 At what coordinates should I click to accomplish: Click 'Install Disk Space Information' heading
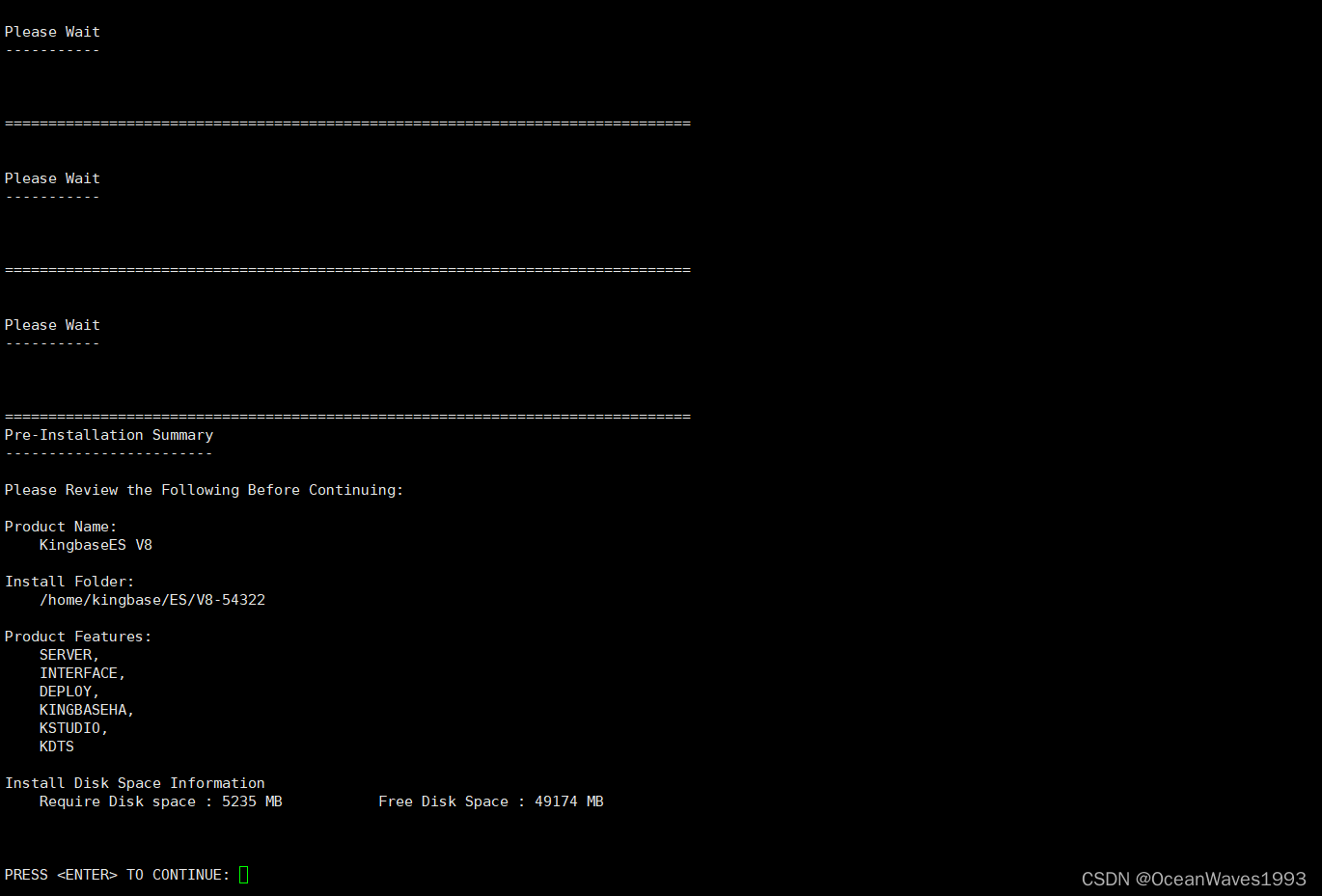coord(135,783)
